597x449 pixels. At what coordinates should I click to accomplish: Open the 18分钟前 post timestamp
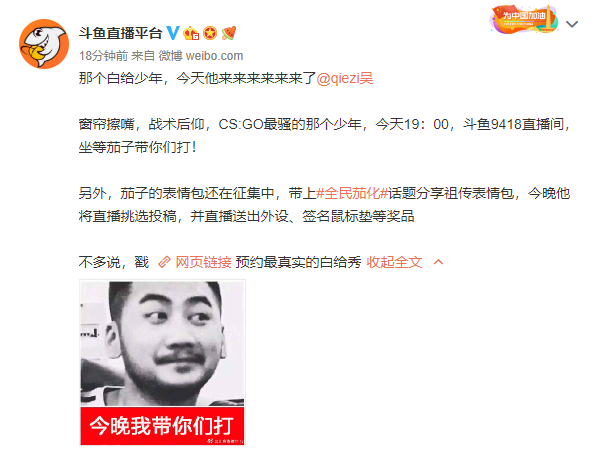click(x=103, y=56)
